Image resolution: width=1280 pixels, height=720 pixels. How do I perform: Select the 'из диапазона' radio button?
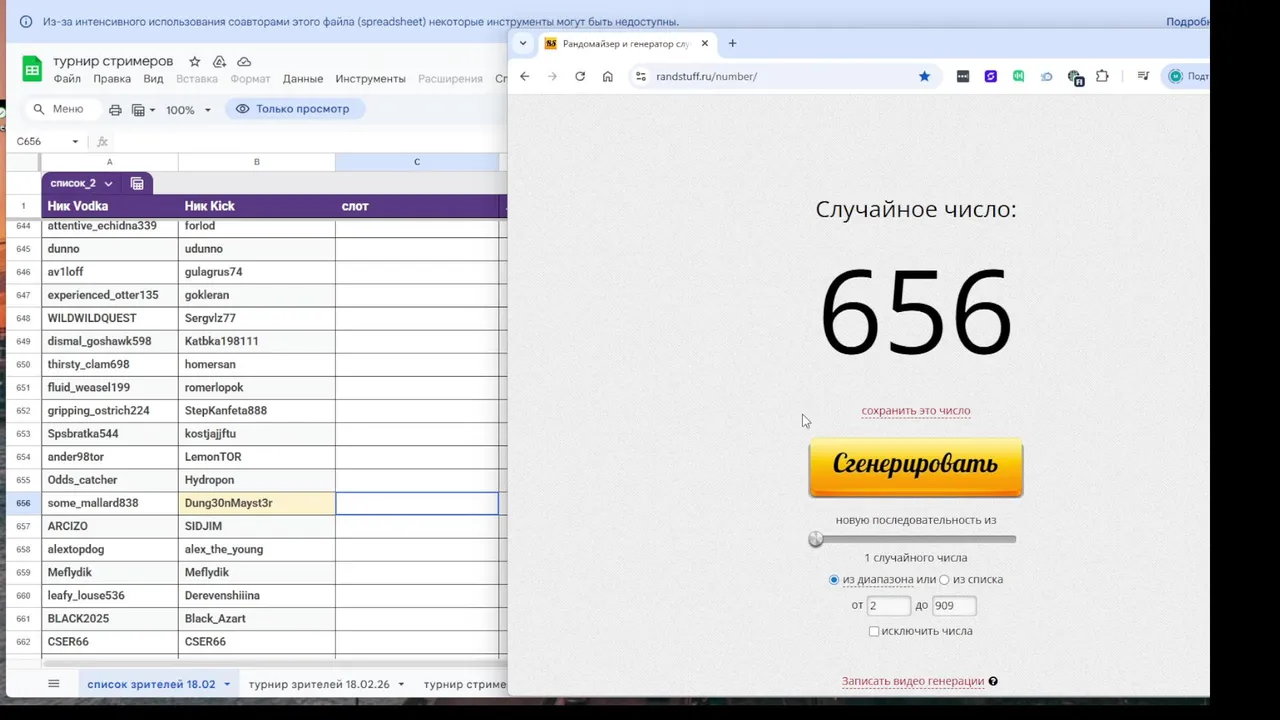[834, 580]
